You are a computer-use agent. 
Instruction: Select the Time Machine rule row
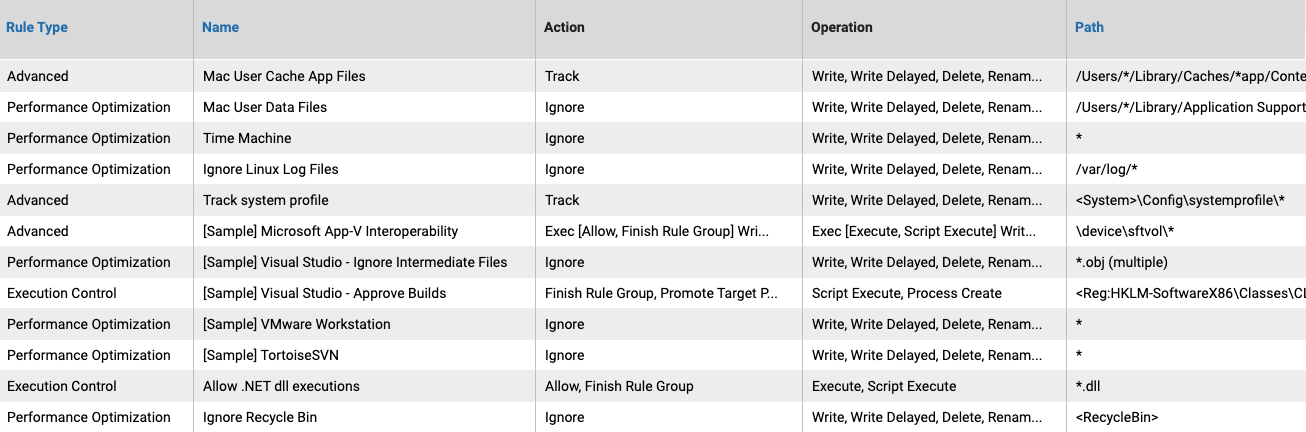click(x=653, y=138)
